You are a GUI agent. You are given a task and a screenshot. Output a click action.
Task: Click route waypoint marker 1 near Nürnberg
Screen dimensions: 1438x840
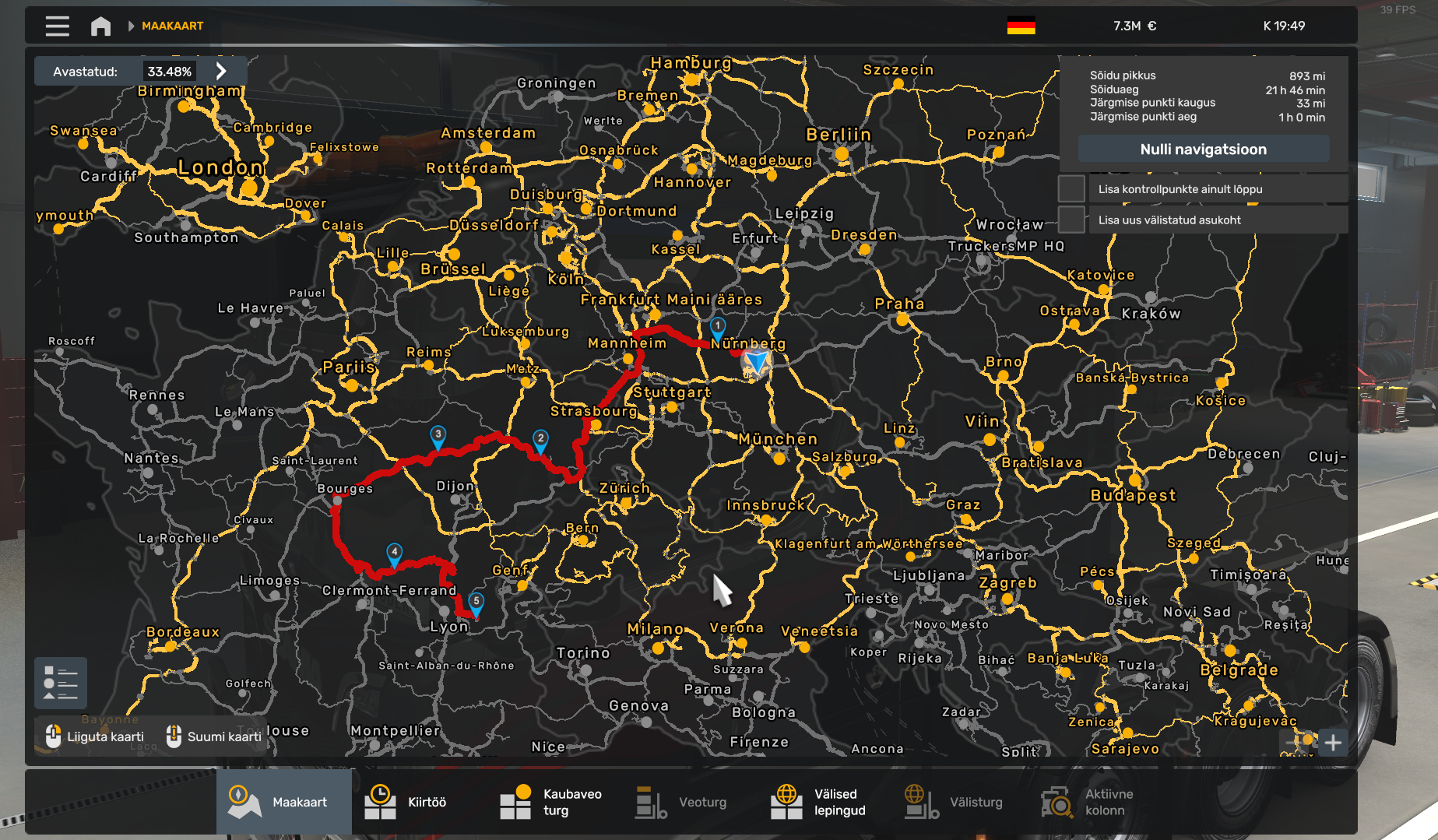coord(717,327)
